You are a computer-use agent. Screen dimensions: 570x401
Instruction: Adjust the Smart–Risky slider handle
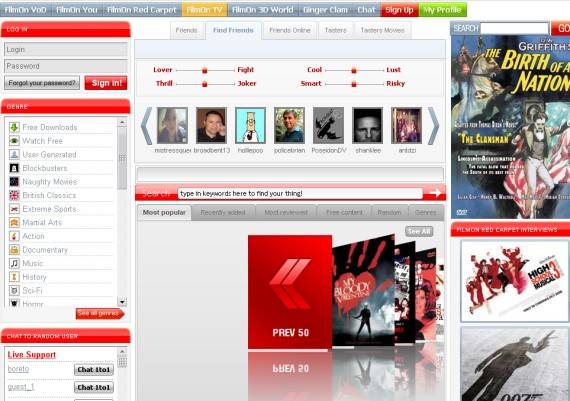(x=354, y=84)
